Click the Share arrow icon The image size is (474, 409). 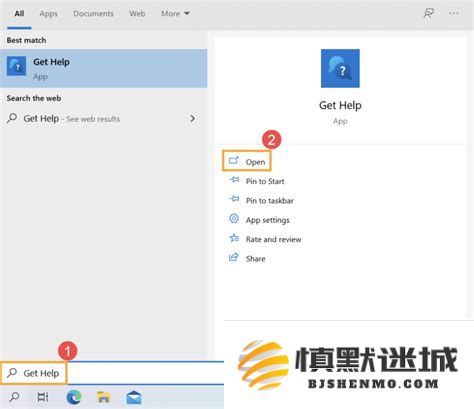(234, 257)
